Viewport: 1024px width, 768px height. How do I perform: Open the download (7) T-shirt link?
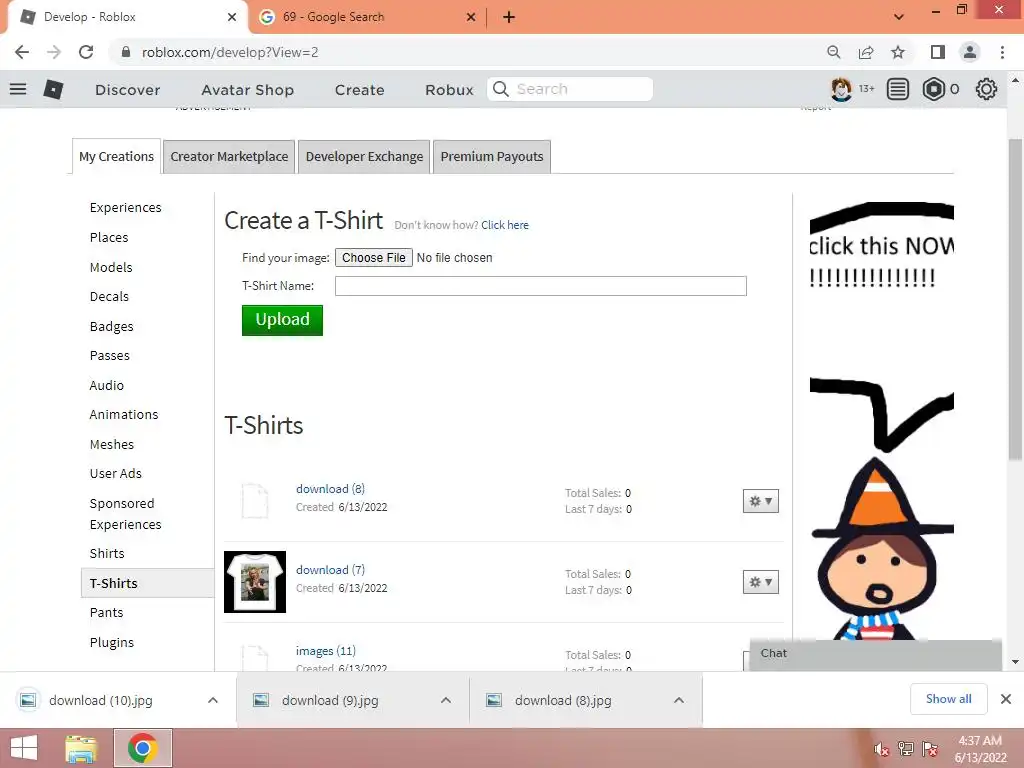tap(330, 569)
